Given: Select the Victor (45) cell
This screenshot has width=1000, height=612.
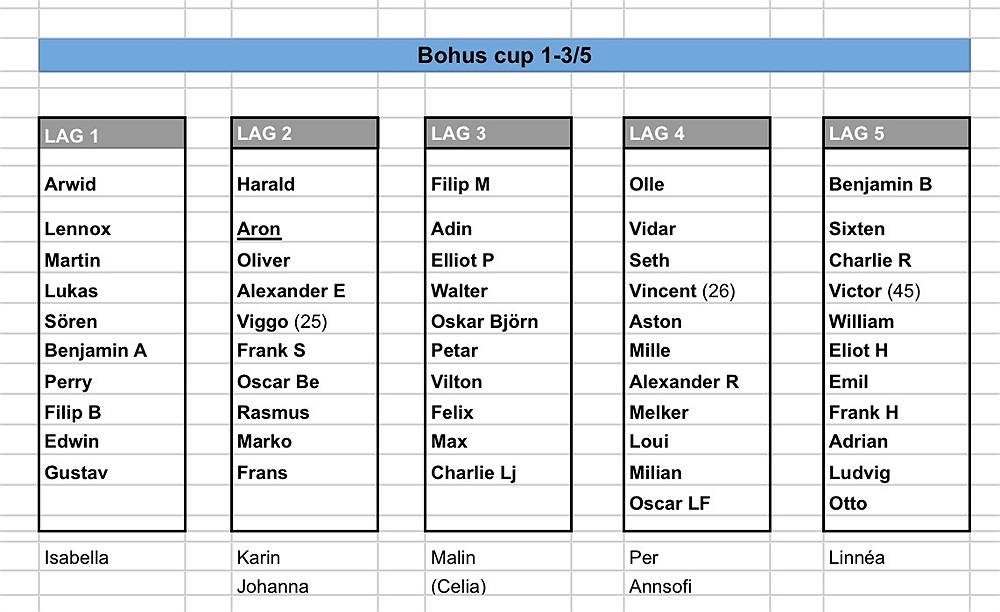Looking at the screenshot, I should click(x=874, y=291).
